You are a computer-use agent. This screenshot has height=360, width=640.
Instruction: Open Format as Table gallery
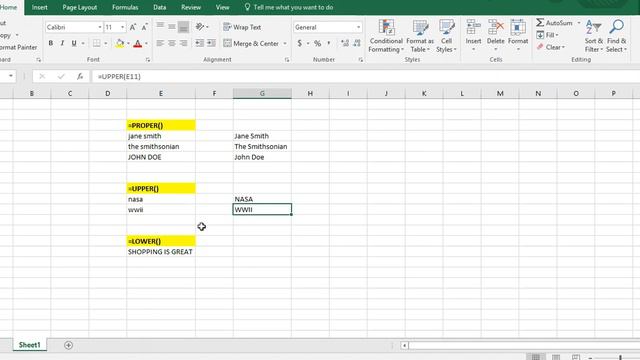pos(420,36)
